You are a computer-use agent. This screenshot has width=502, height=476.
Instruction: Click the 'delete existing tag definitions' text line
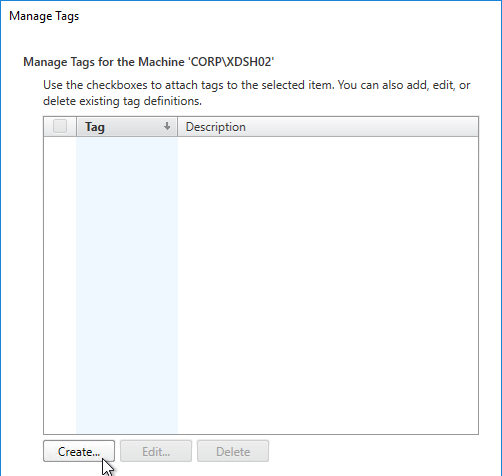[122, 101]
